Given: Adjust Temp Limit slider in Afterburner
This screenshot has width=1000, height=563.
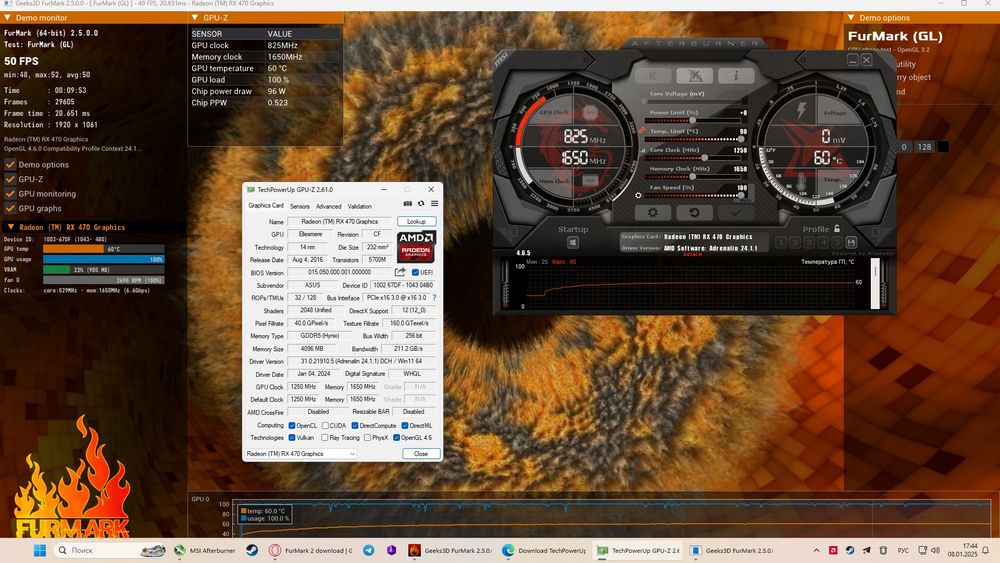Looking at the screenshot, I should coord(693,139).
